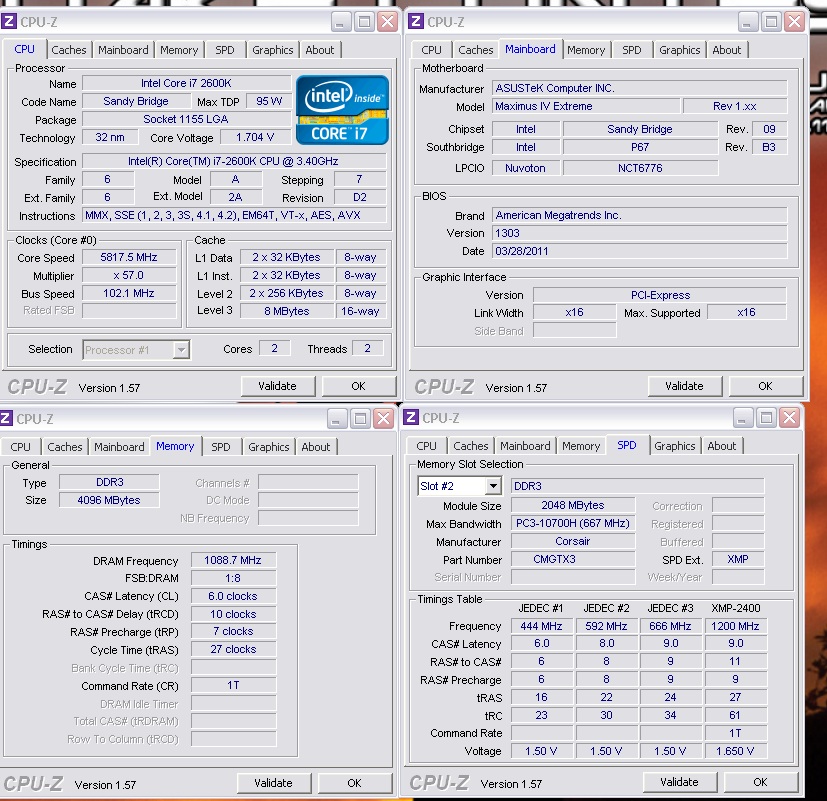
Task: Select About tab in the motherboard window
Action: tap(727, 50)
